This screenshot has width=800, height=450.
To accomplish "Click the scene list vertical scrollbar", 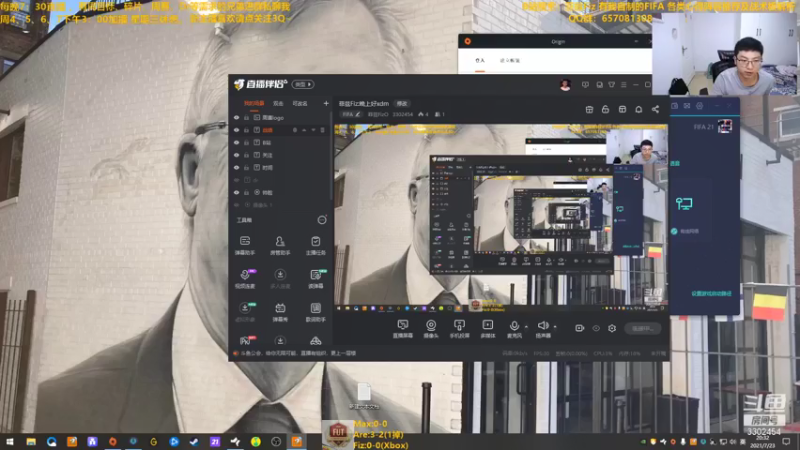I will 331,158.
